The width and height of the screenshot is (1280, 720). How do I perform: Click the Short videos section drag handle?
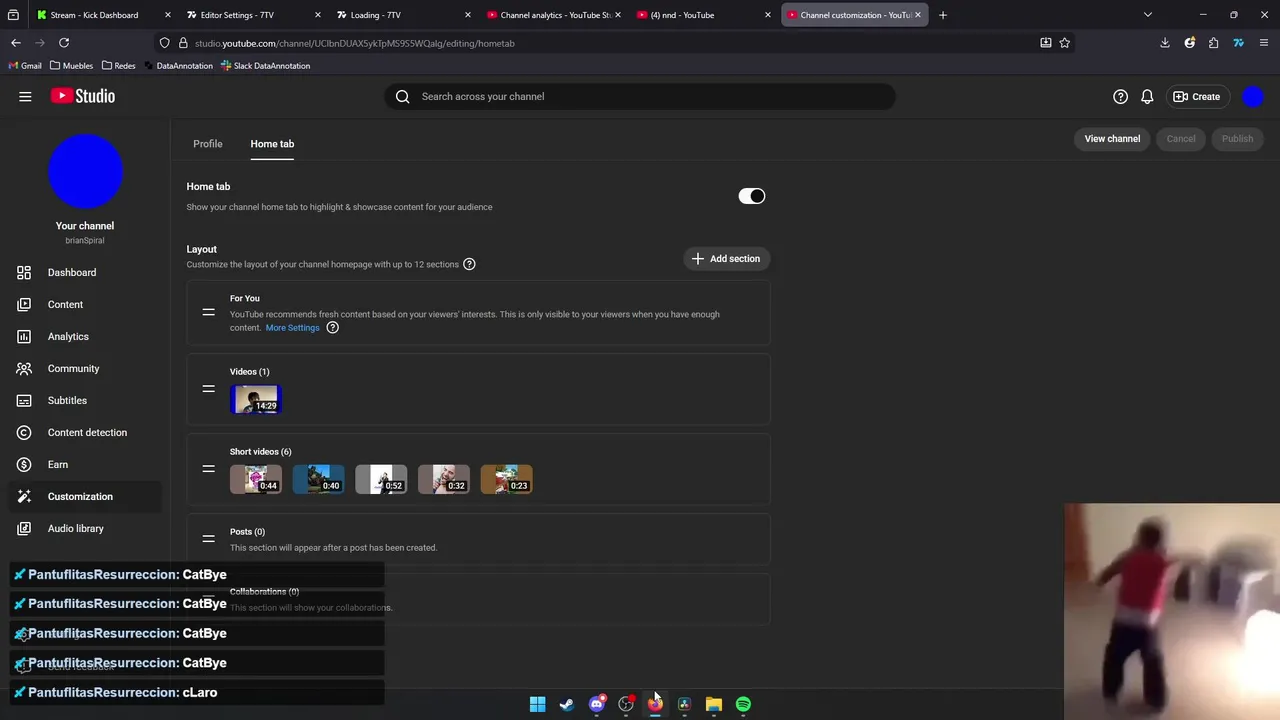point(208,469)
